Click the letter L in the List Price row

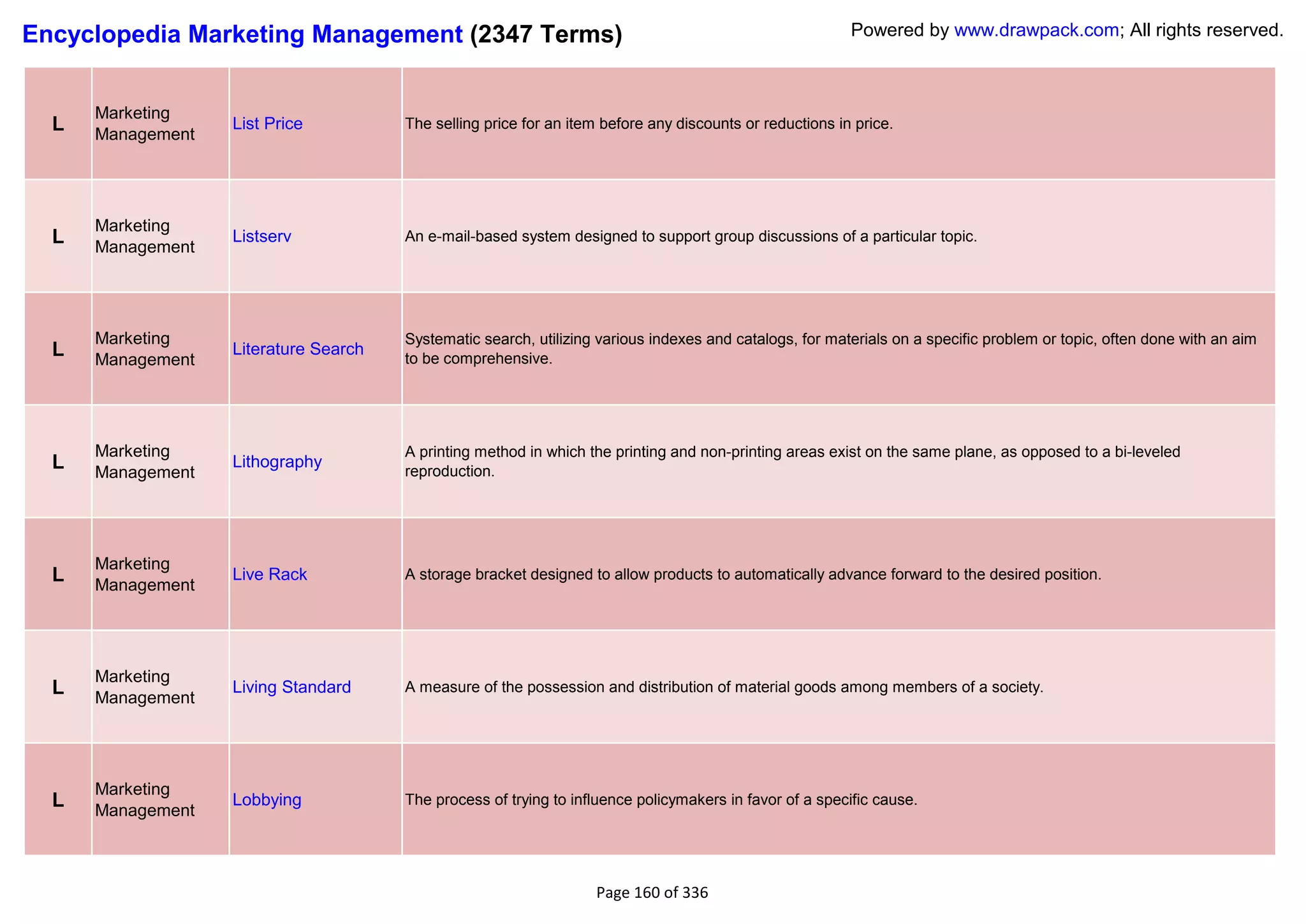click(x=58, y=124)
